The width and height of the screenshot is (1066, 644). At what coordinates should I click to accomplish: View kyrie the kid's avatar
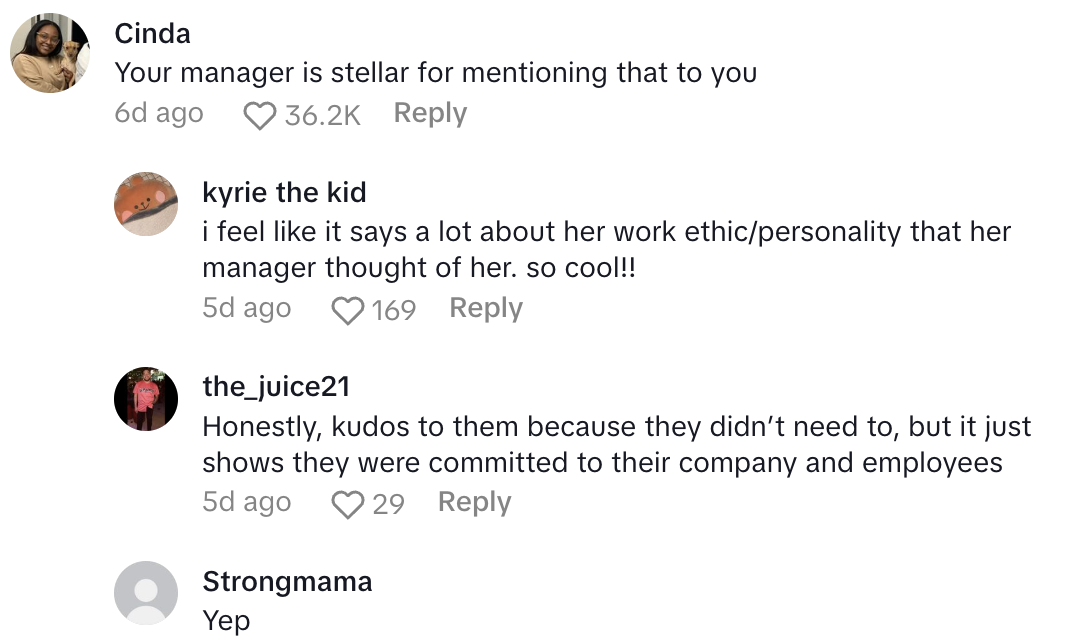[146, 204]
